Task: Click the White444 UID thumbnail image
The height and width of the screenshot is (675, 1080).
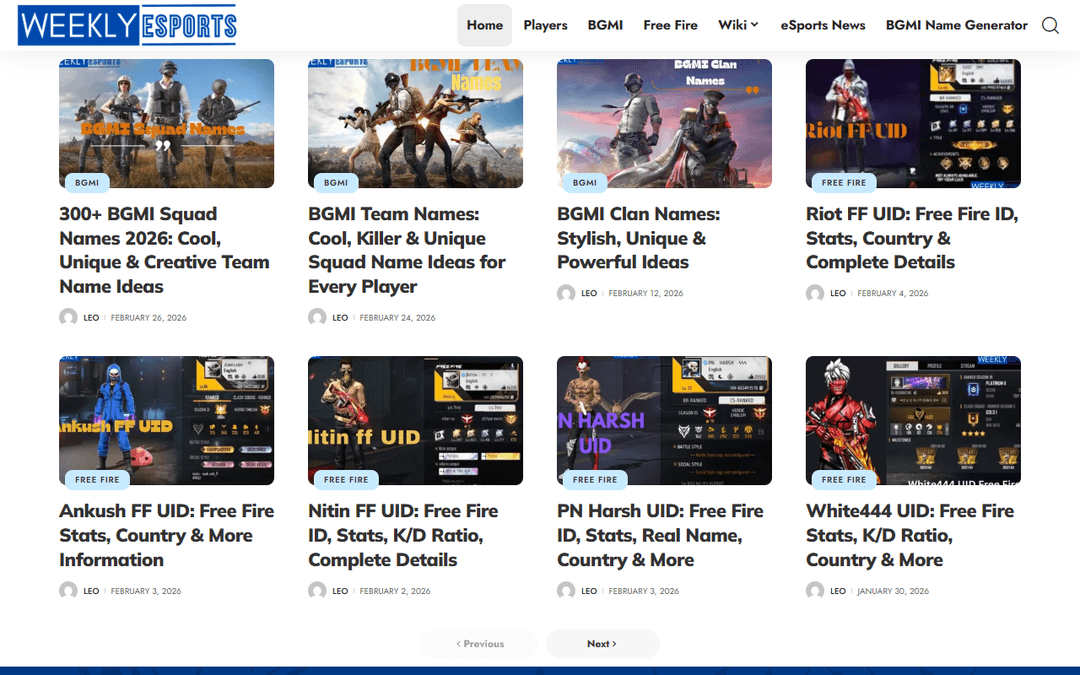Action: [x=913, y=420]
